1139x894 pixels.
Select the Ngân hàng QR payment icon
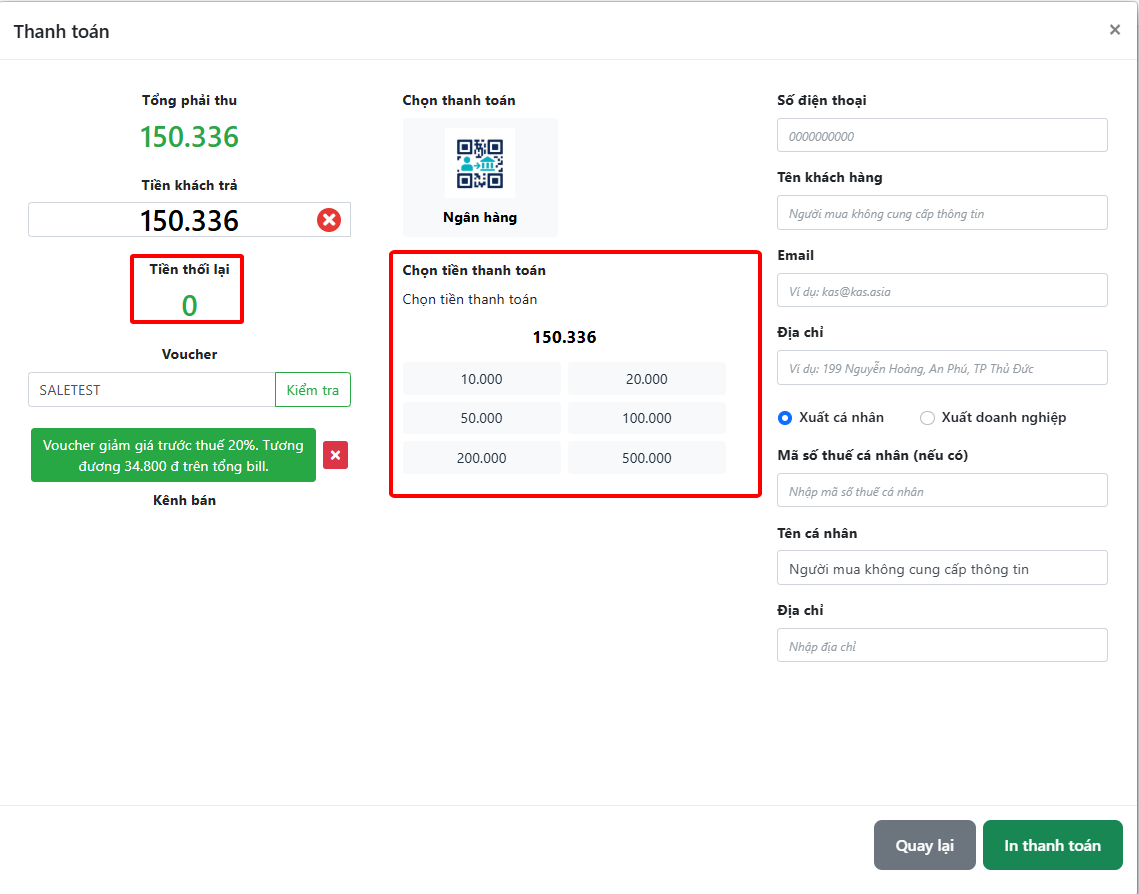coord(480,164)
